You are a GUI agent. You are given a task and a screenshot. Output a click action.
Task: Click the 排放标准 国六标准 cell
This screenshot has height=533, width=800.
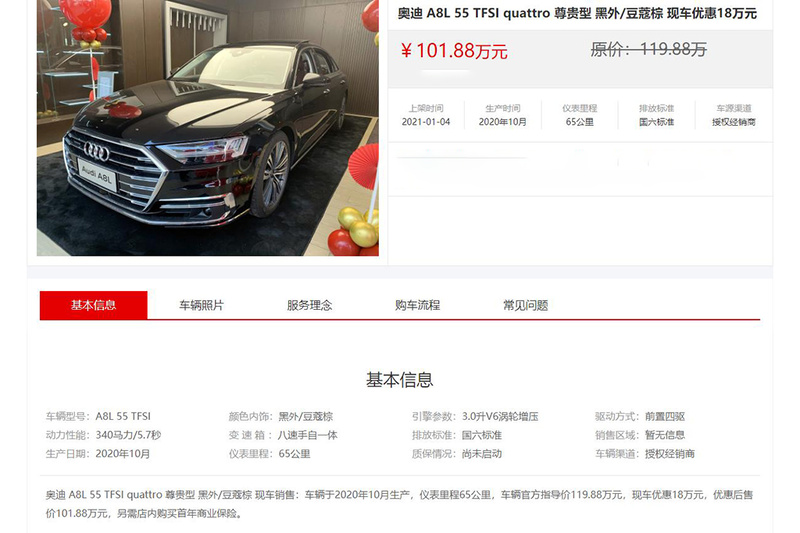click(x=657, y=115)
